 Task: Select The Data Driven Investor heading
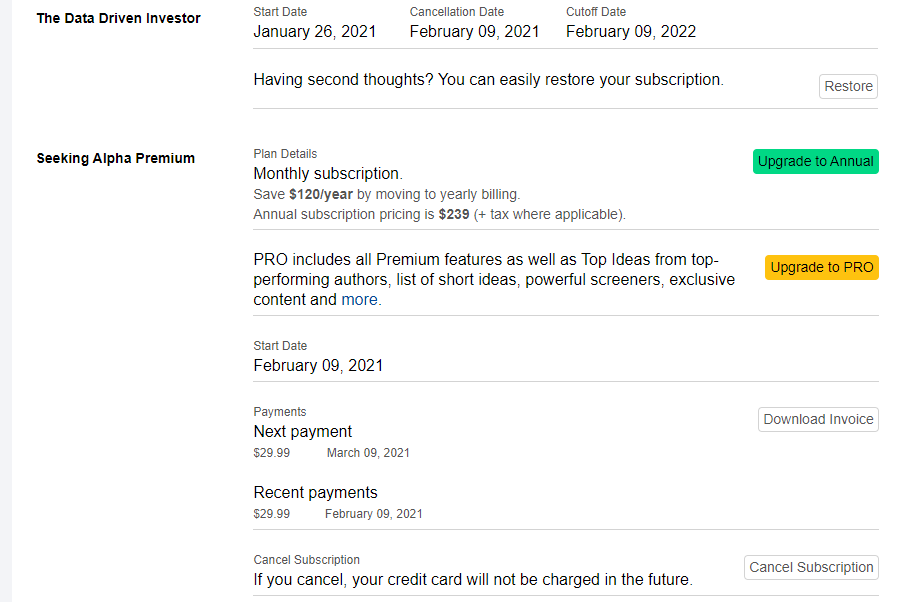click(118, 18)
